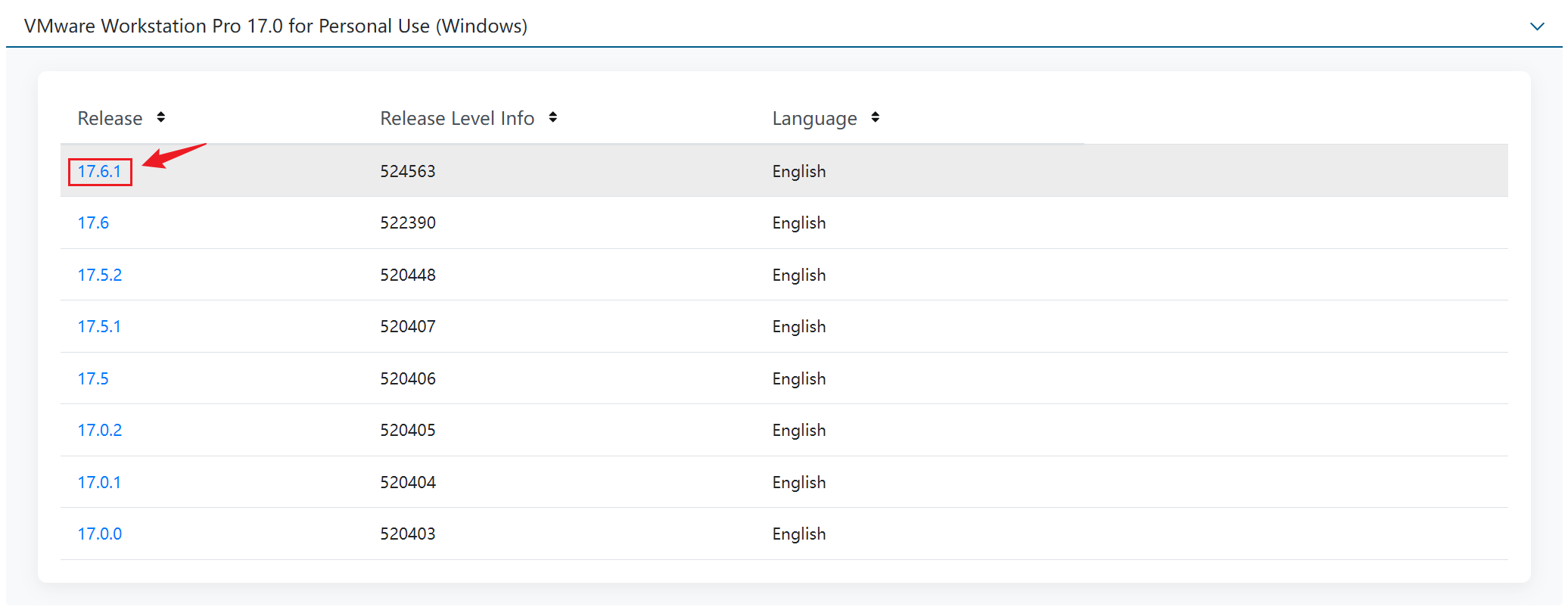1568x610 pixels.
Task: Click English in the 17.0.2 row
Action: point(799,431)
